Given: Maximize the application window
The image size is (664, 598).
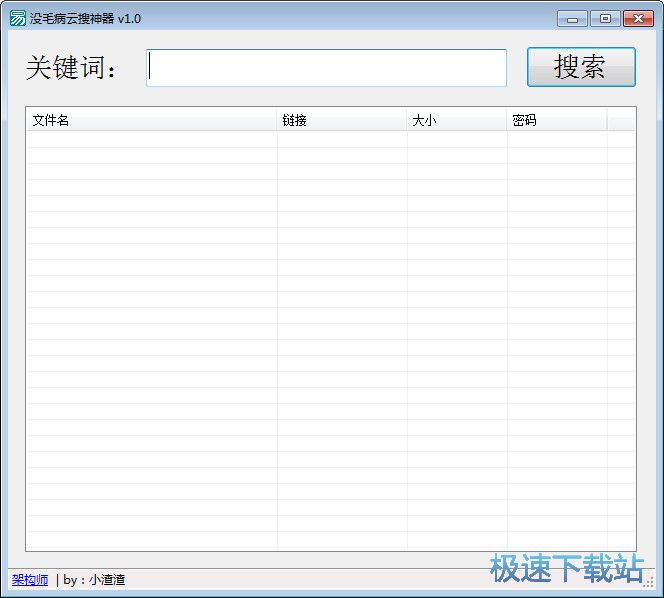Looking at the screenshot, I should (604, 18).
